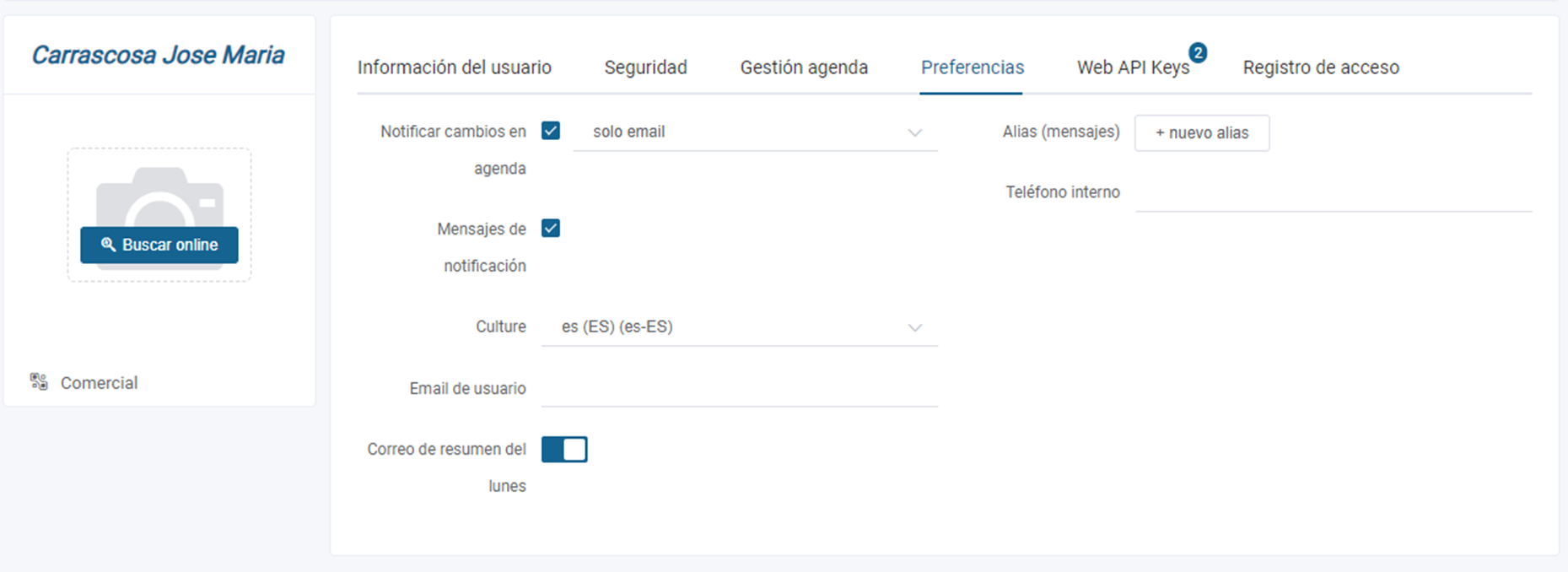The height and width of the screenshot is (572, 1568).
Task: Toggle the Correo de resumen del lunes switch
Action: tap(564, 450)
